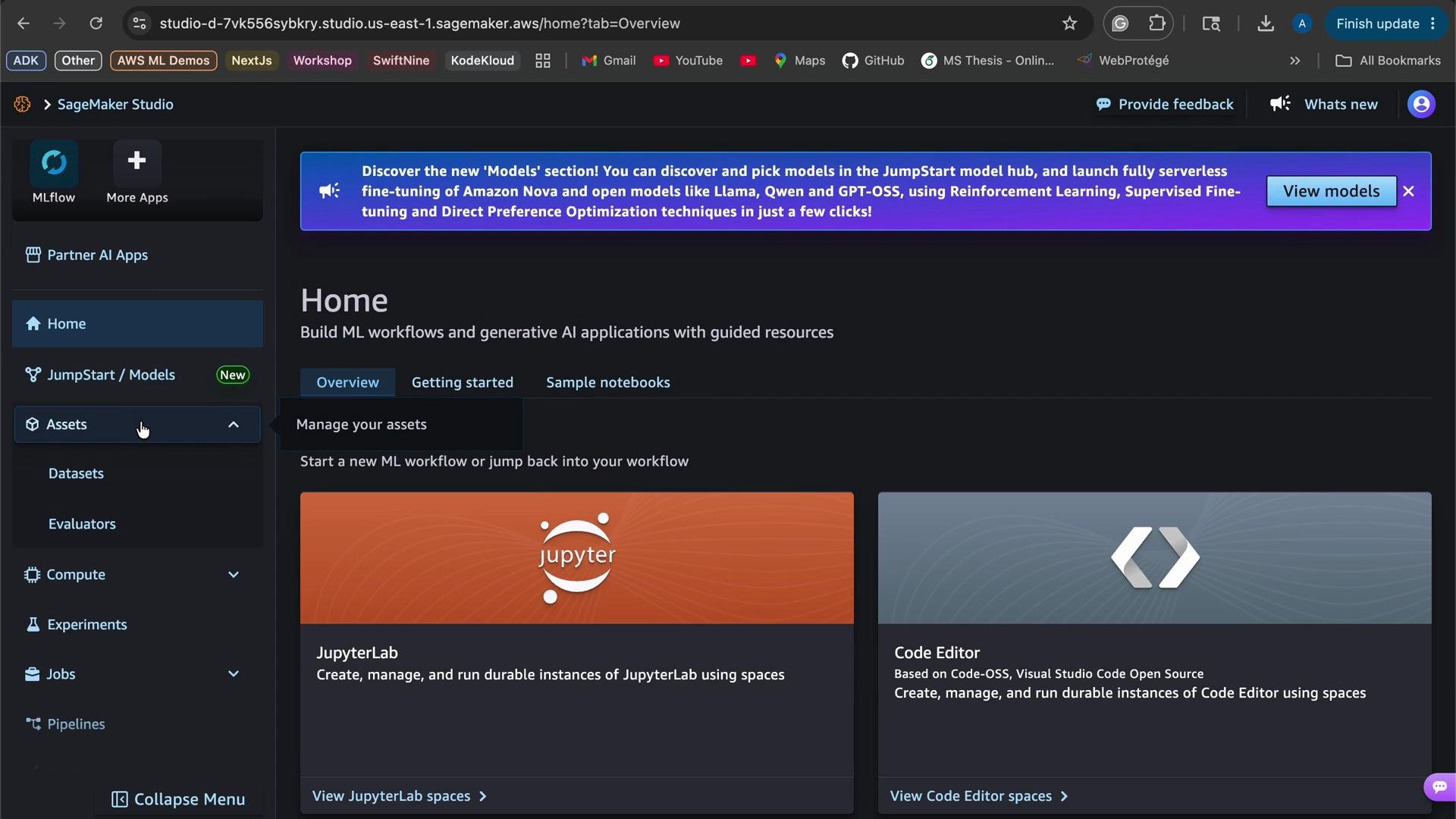1456x819 pixels.
Task: Go to Home in the sidebar
Action: [x=137, y=324]
